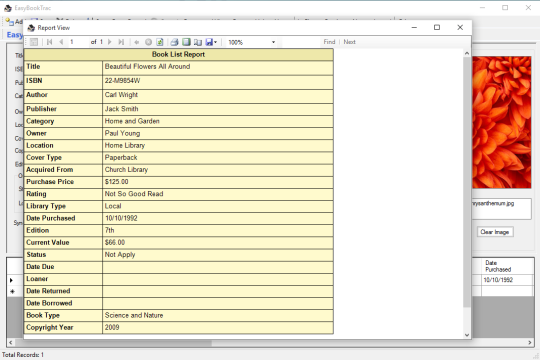Click the acquired from value Church Library
Viewport: 540px width, 360px height.
click(126, 169)
